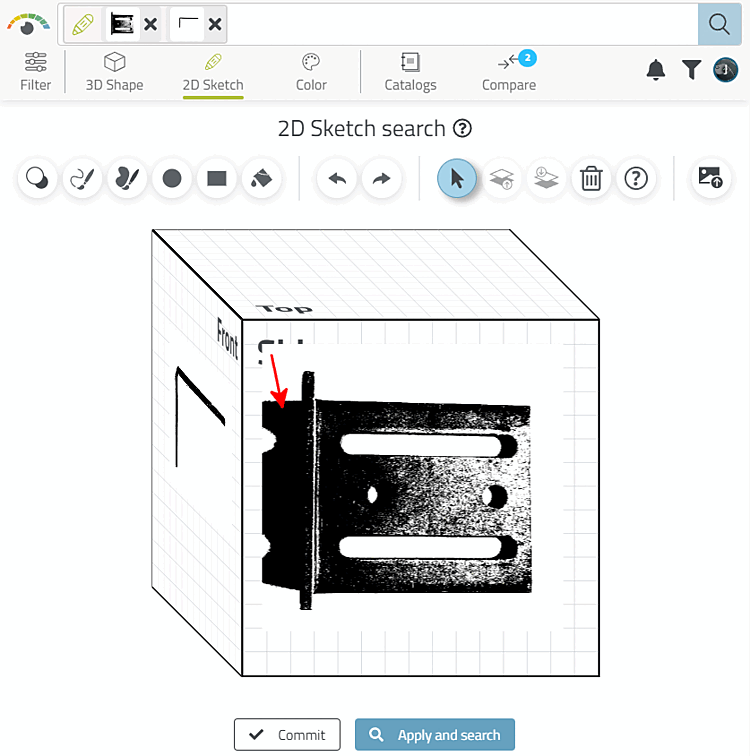Open the notifications bell
Image resolution: width=750 pixels, height=756 pixels.
click(x=656, y=70)
